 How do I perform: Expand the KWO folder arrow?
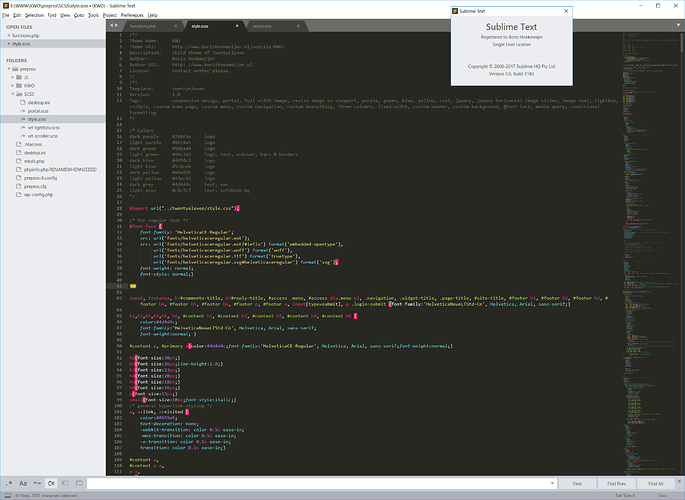[13, 86]
